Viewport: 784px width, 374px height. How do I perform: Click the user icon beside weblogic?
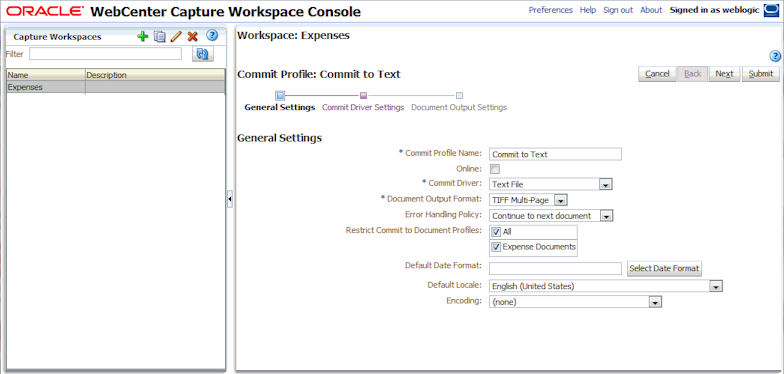772,10
